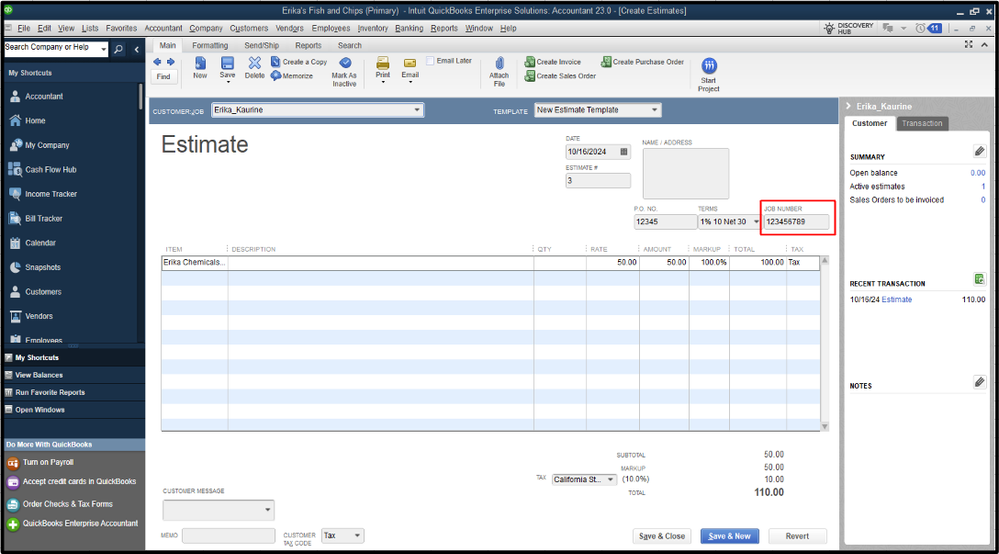Open the Search Company or Help dropdown arrow
The image size is (999, 554).
103,48
